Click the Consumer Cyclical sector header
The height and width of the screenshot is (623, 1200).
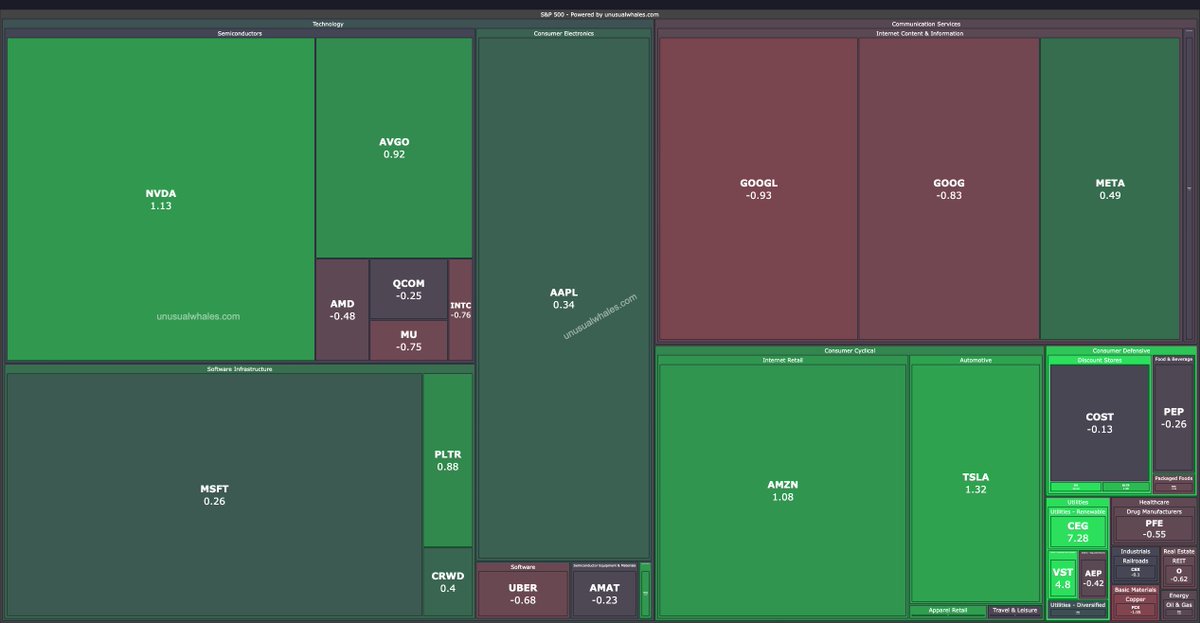click(849, 351)
